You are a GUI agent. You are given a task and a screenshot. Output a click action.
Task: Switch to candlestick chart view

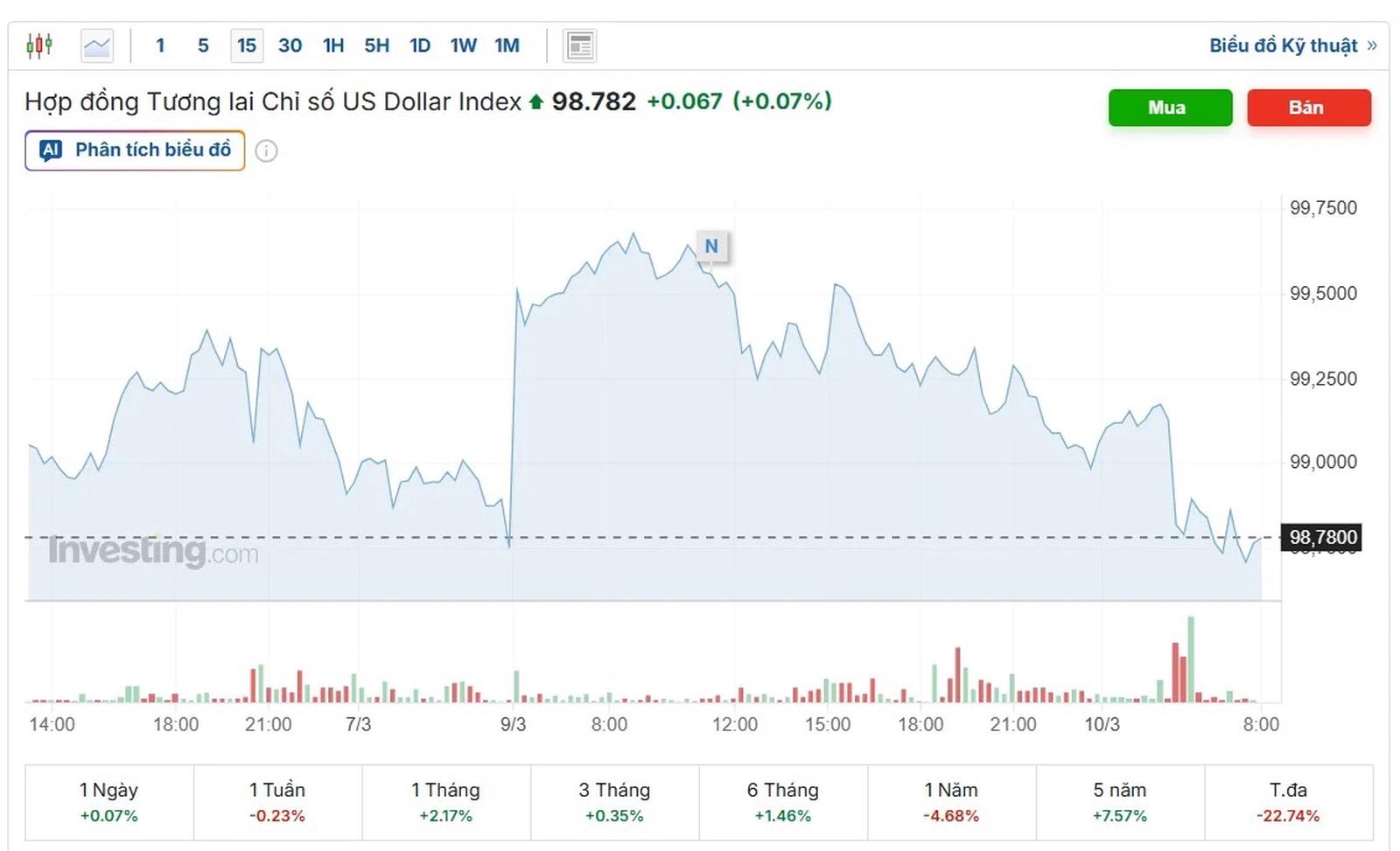39,45
